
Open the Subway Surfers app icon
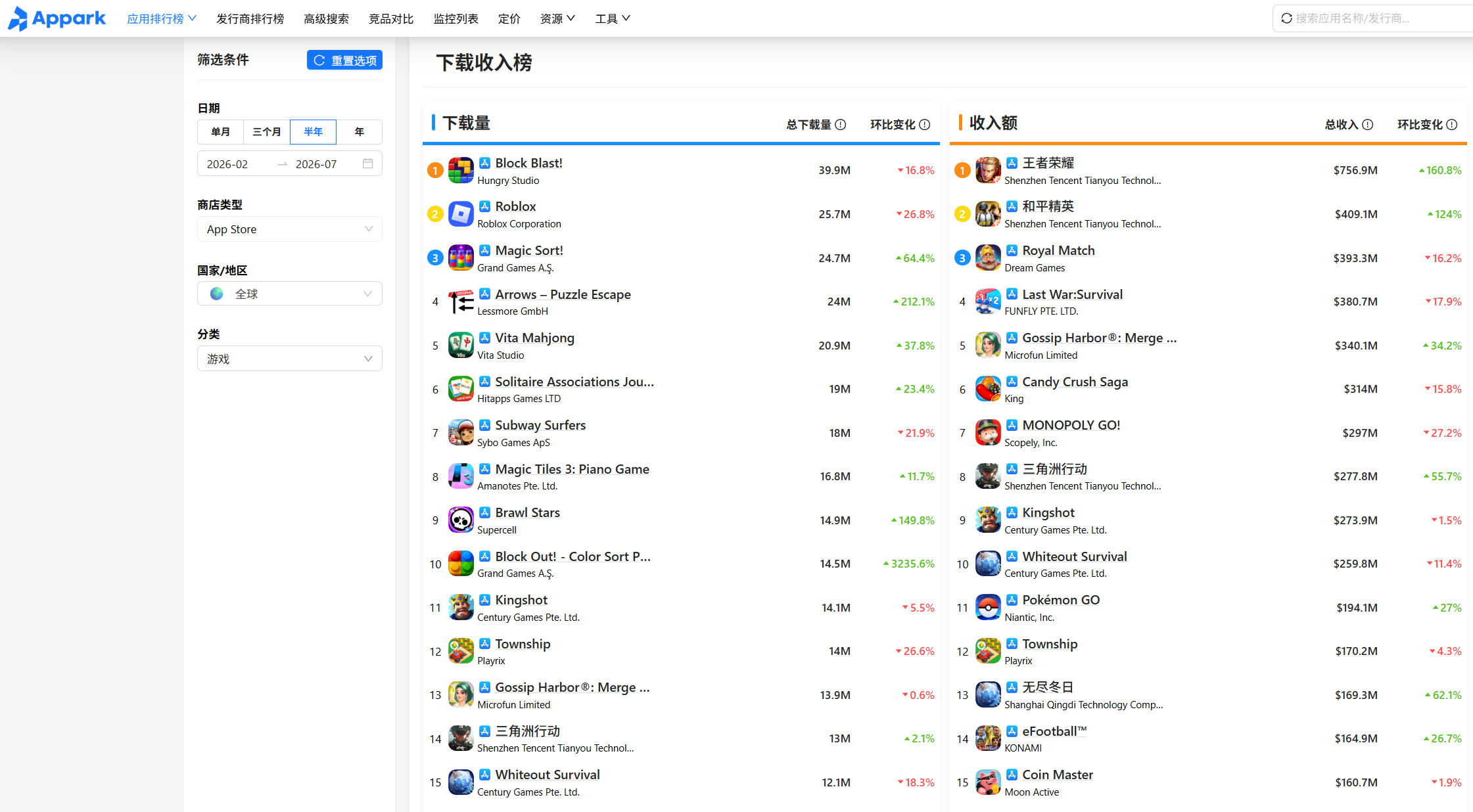click(x=461, y=433)
